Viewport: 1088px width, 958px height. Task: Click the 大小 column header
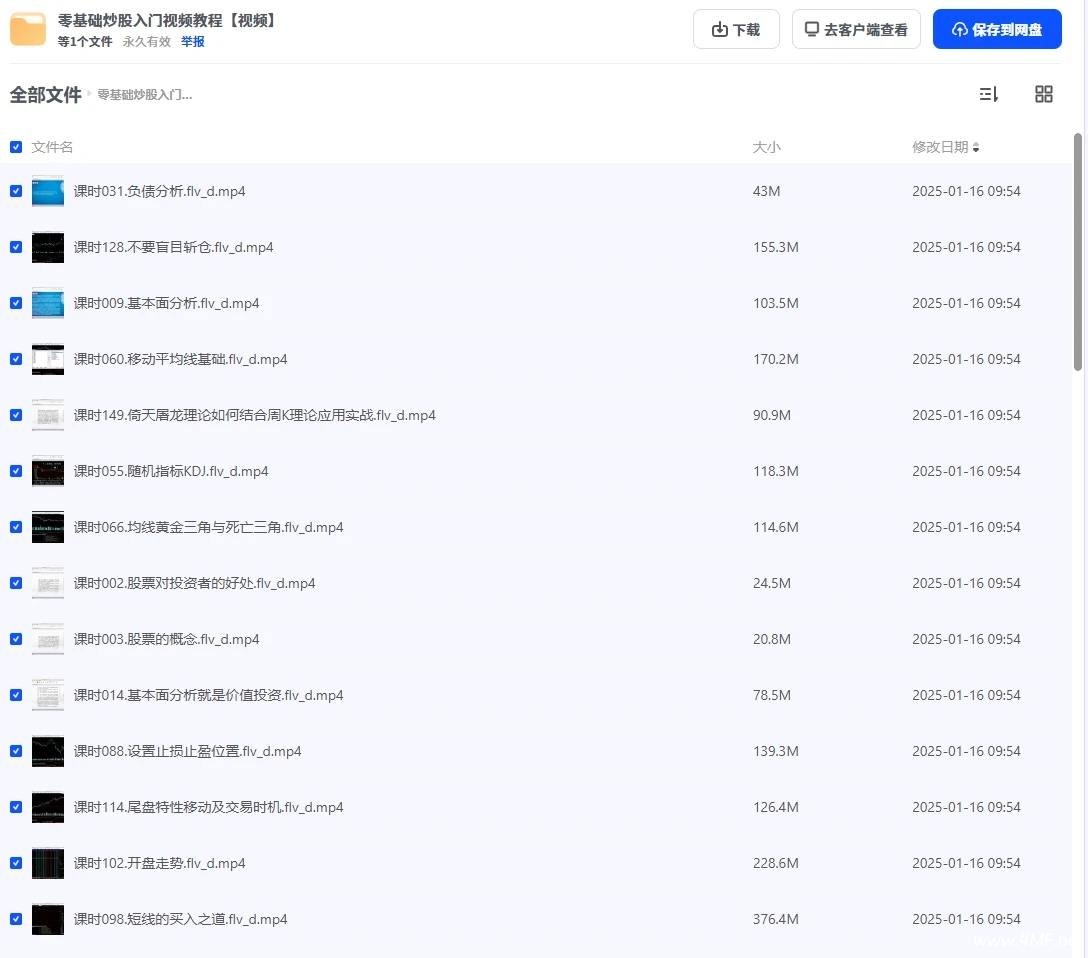pos(766,147)
